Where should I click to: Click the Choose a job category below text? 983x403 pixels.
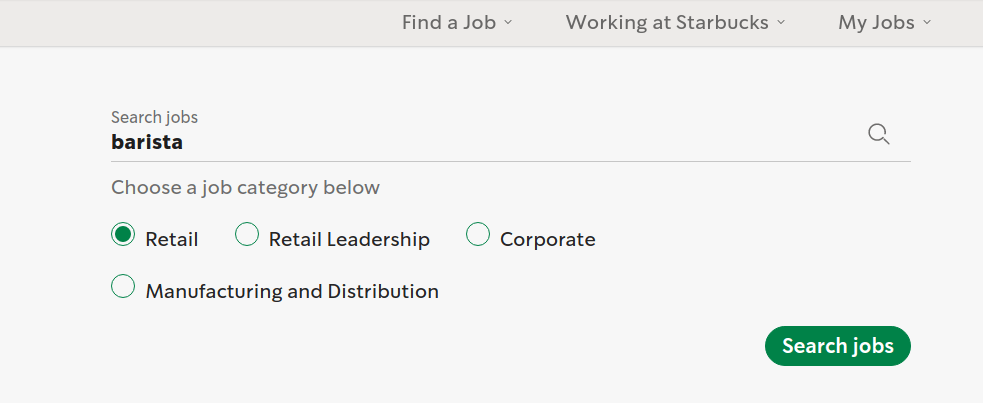pyautogui.click(x=245, y=187)
